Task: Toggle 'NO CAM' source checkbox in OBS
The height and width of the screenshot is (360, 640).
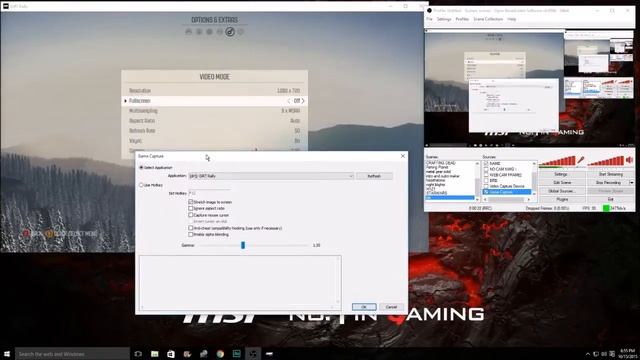Action: (486, 169)
